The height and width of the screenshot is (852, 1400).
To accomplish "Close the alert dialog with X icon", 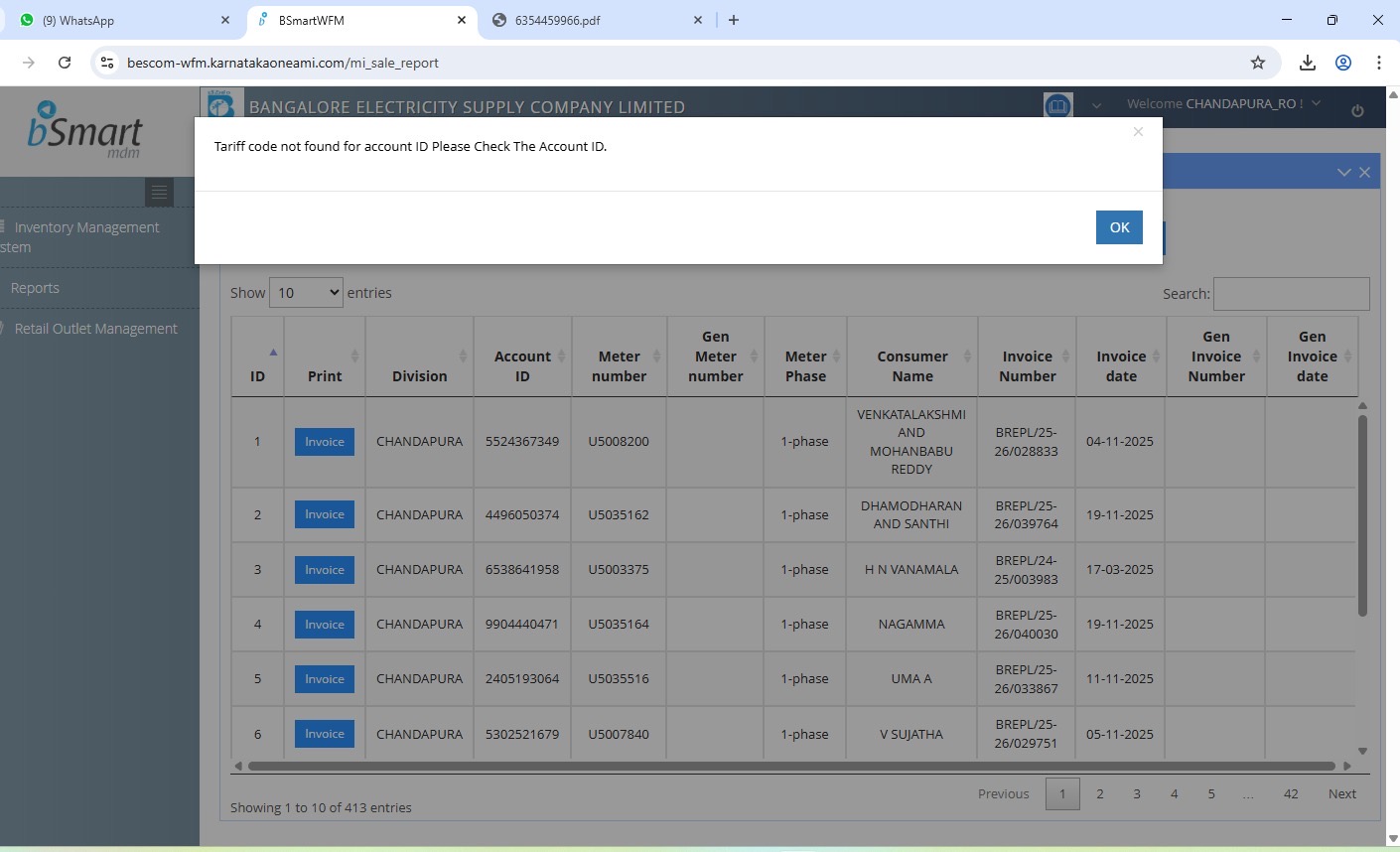I will tap(1138, 132).
